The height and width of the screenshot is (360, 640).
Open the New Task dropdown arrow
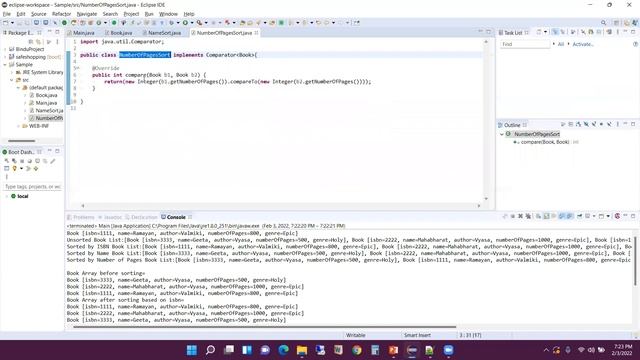pos(545,32)
